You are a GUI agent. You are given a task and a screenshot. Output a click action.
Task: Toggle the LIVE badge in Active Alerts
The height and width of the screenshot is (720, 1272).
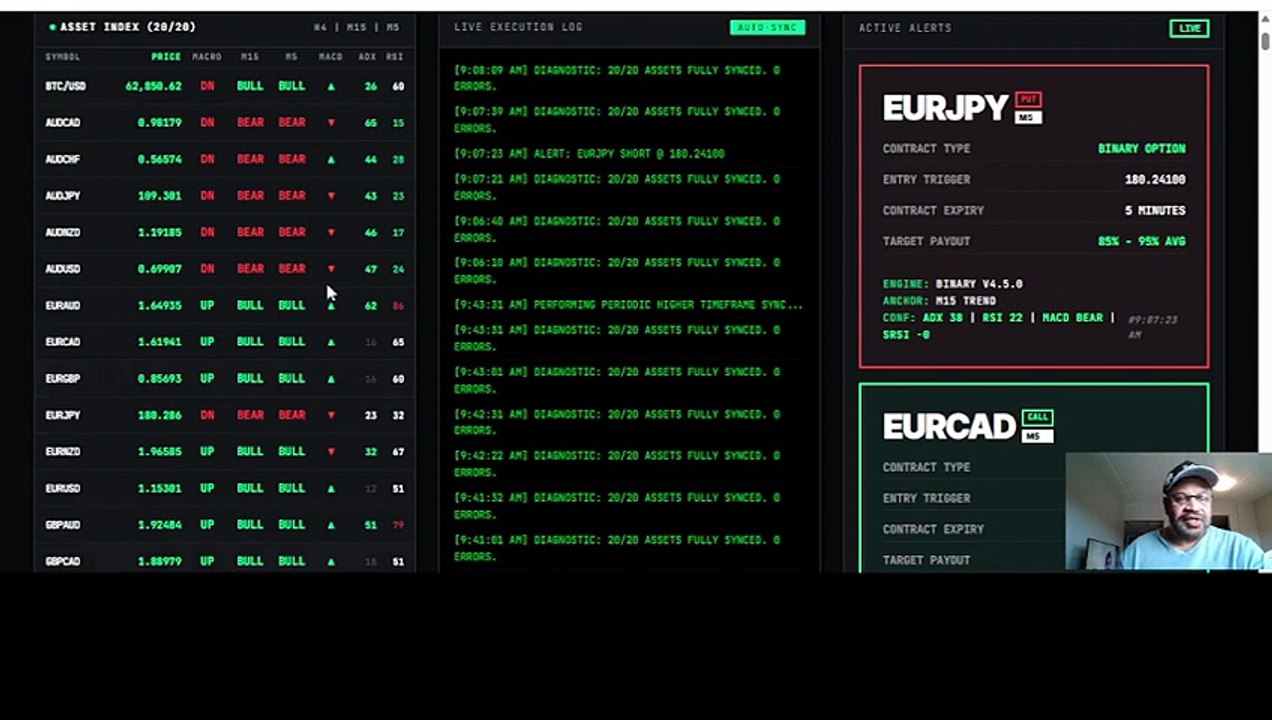(x=1189, y=28)
